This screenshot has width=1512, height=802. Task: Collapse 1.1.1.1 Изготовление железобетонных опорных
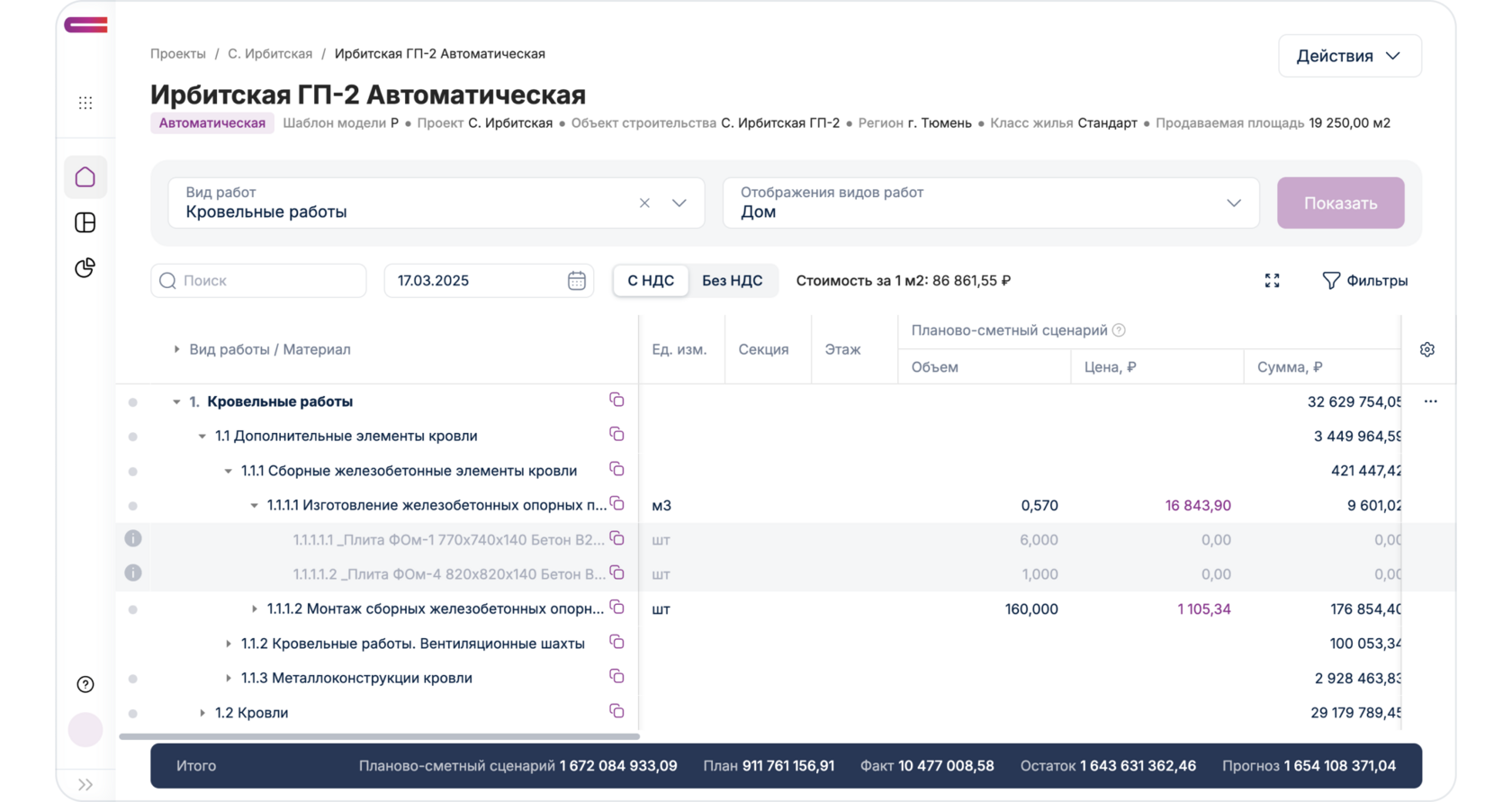click(254, 506)
